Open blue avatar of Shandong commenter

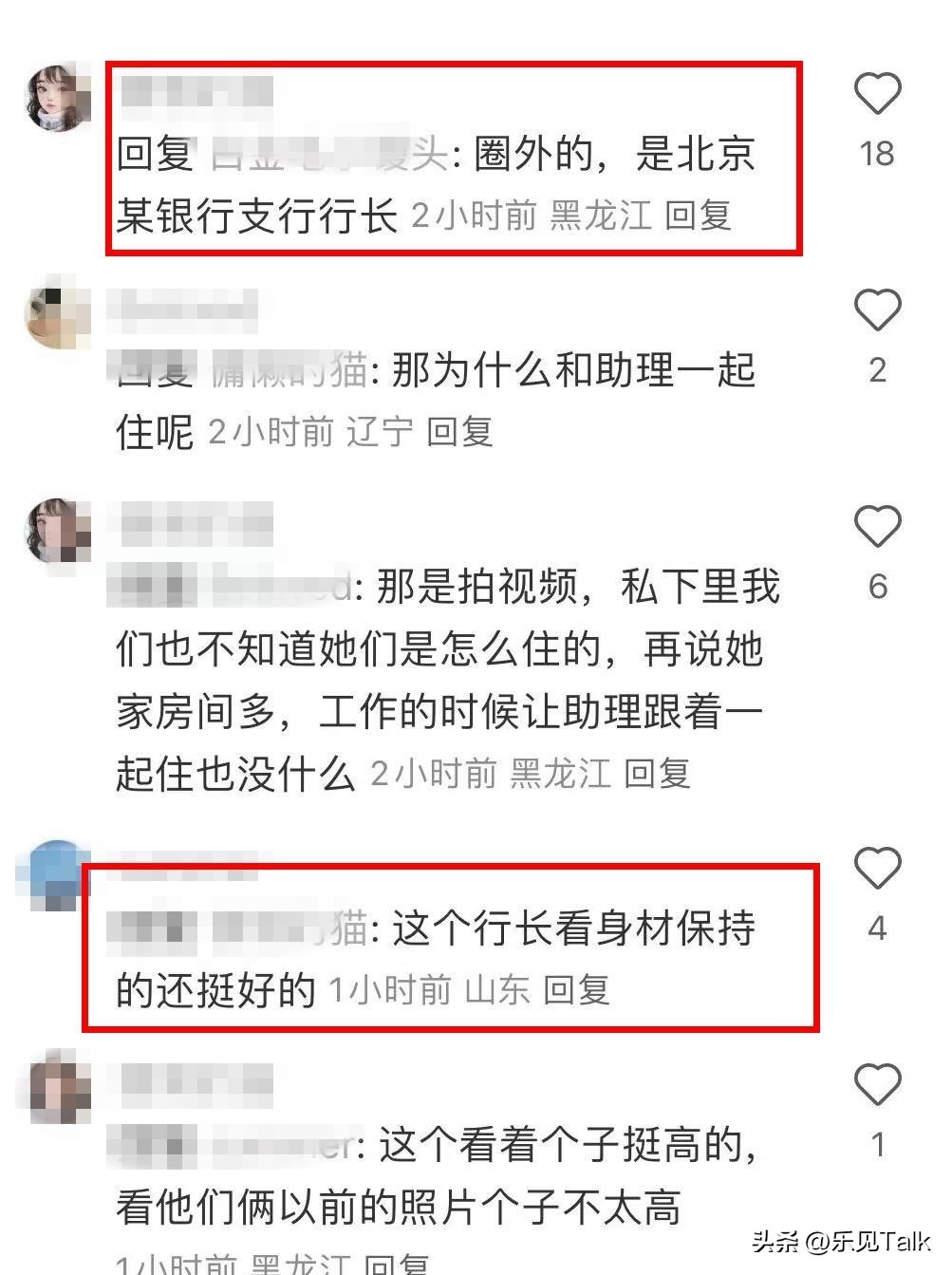coord(55,873)
